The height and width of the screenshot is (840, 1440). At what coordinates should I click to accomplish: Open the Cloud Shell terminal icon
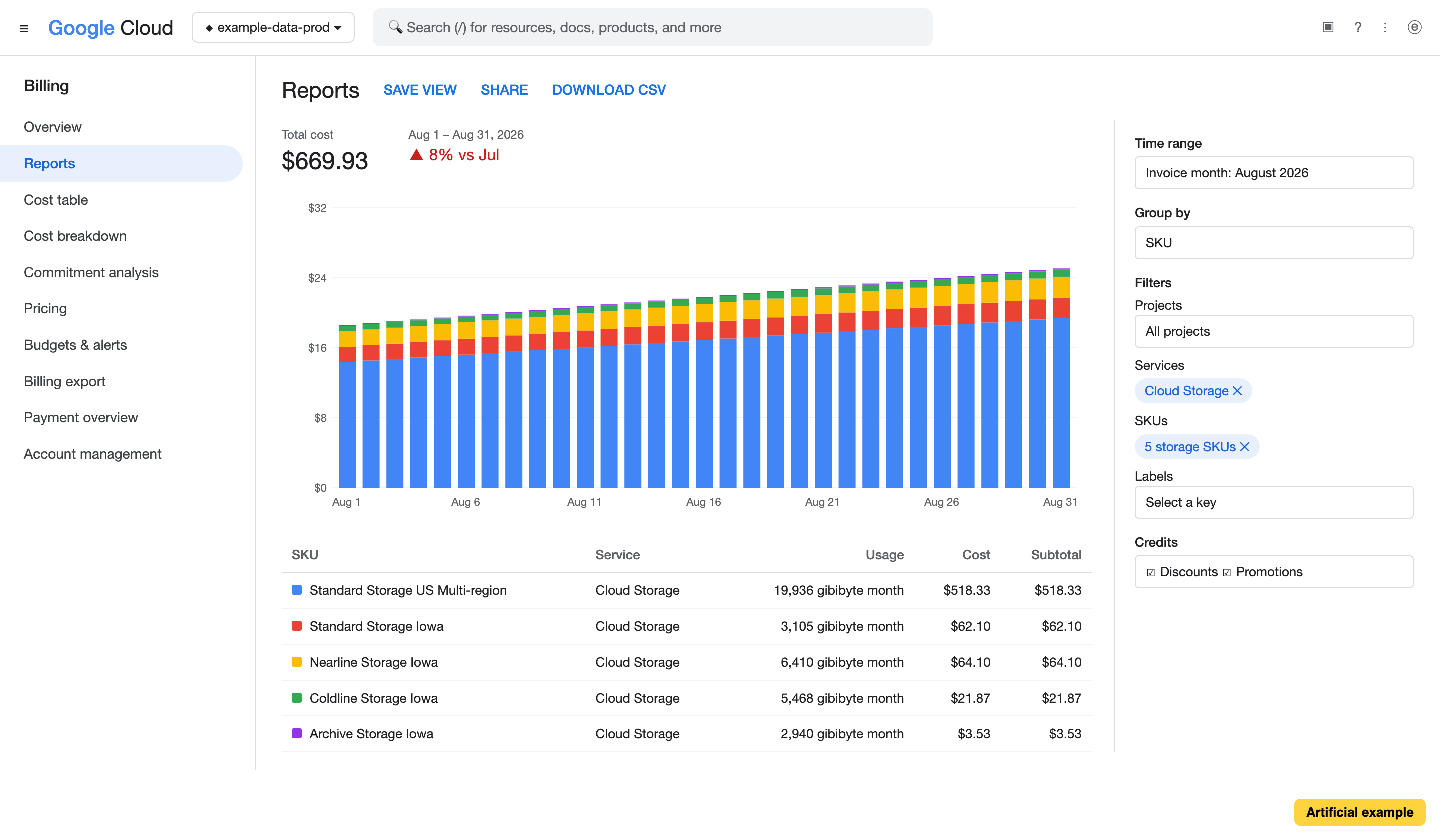tap(1328, 27)
